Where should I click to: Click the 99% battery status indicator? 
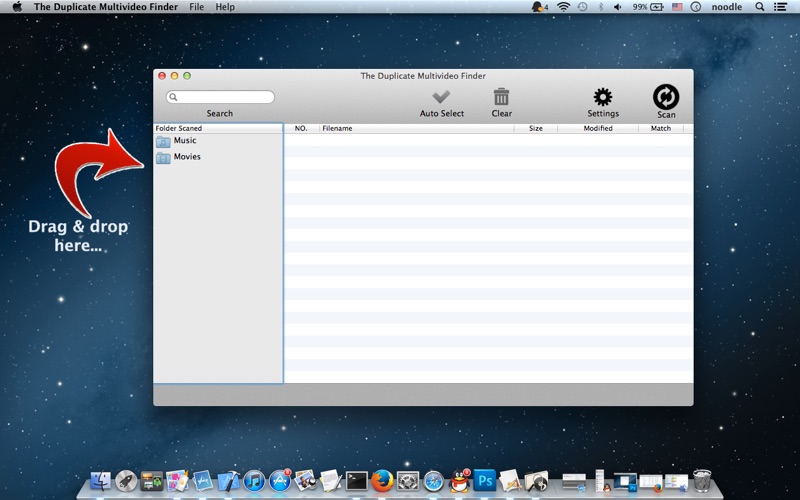648,7
